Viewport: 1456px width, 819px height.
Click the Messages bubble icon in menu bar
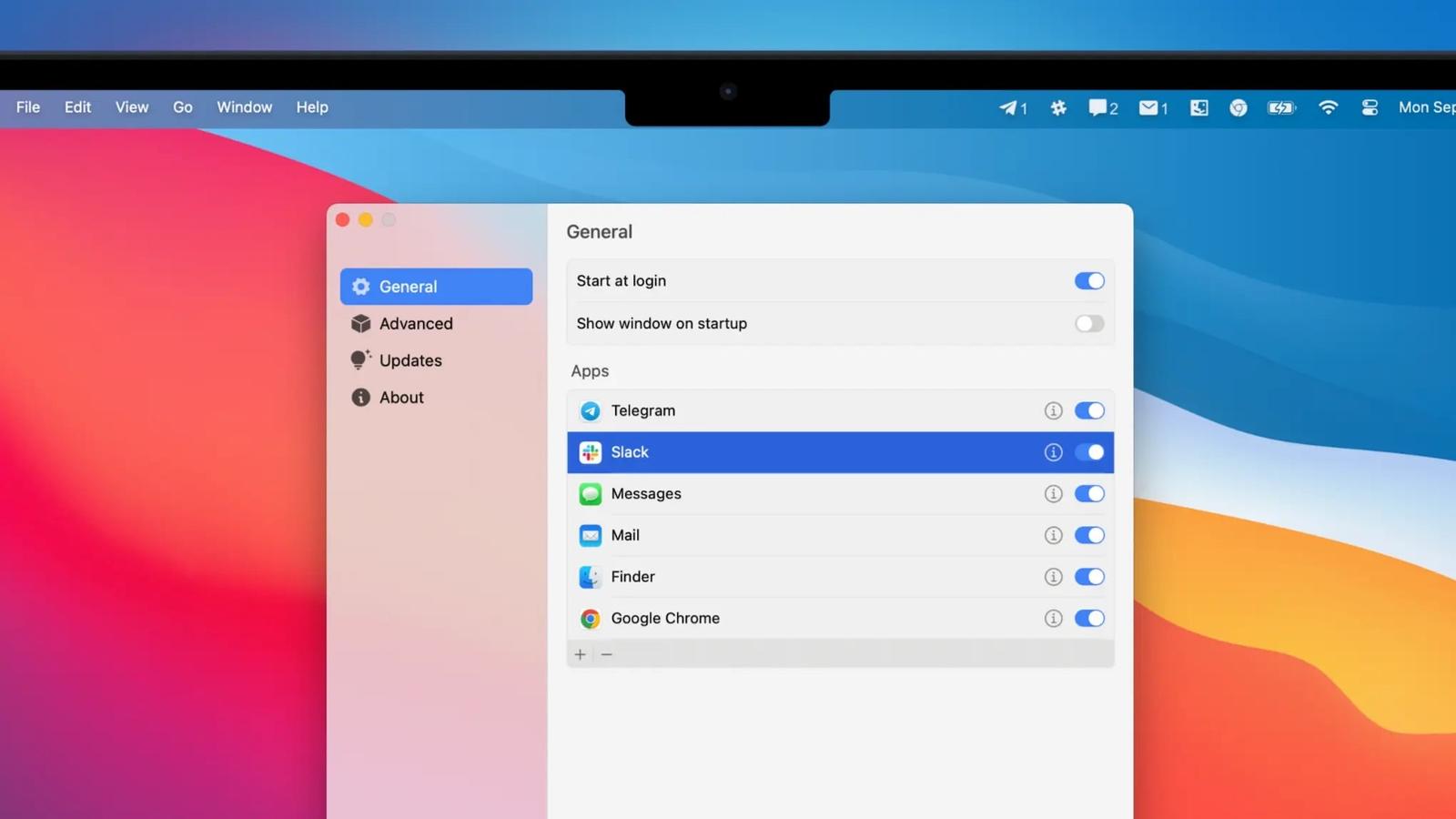[1103, 107]
